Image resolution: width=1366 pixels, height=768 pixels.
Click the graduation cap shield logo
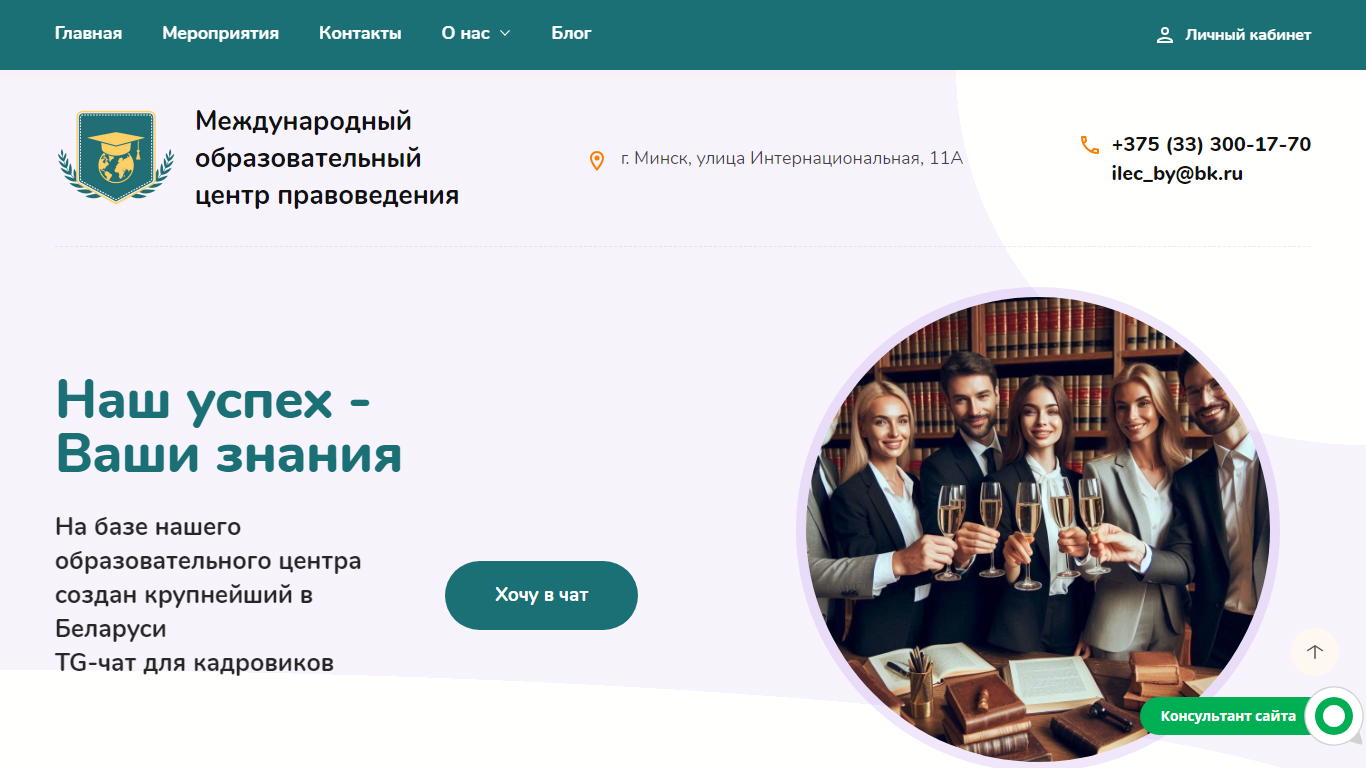tap(117, 157)
